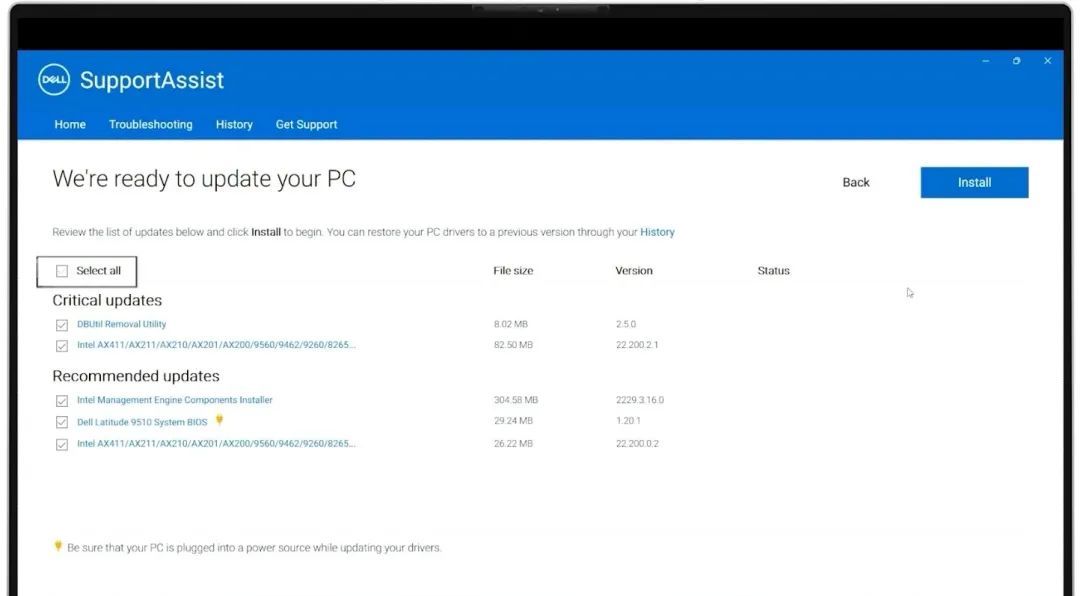1080x596 pixels.
Task: Click the 304.58 MB file size value
Action: point(516,400)
